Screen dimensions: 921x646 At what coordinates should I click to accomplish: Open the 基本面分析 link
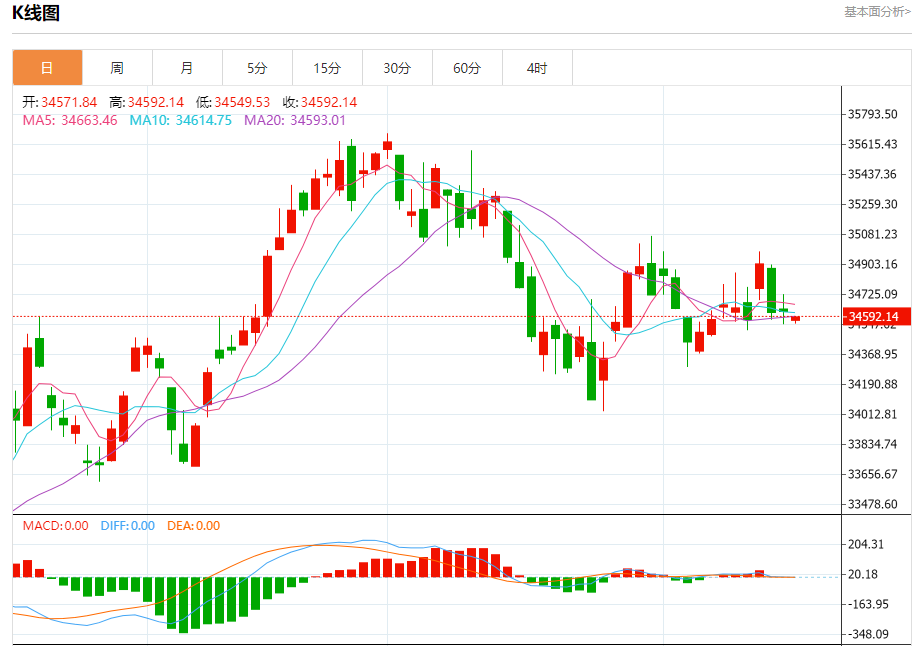[x=878, y=12]
